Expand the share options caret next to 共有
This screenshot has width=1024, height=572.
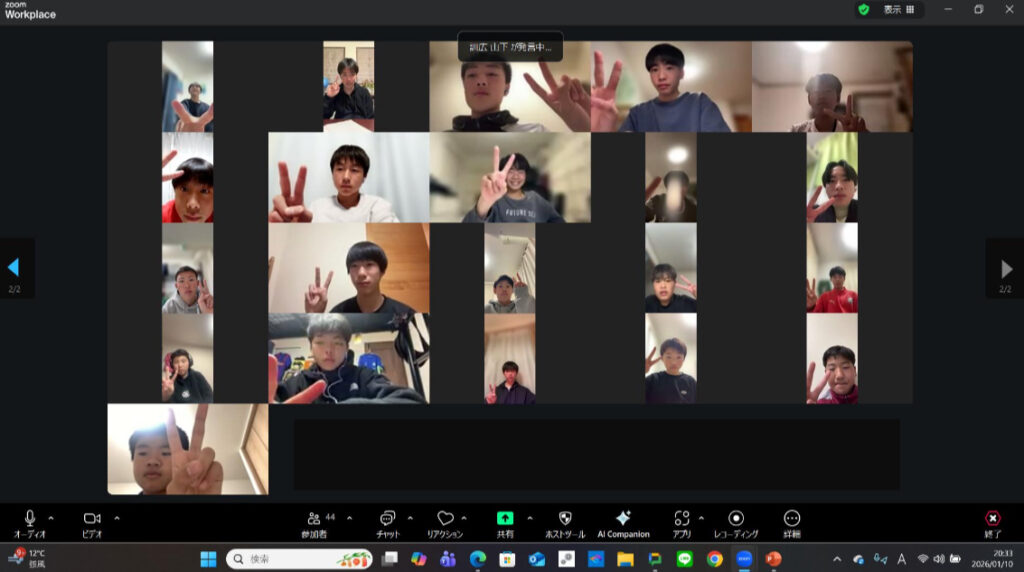529,518
